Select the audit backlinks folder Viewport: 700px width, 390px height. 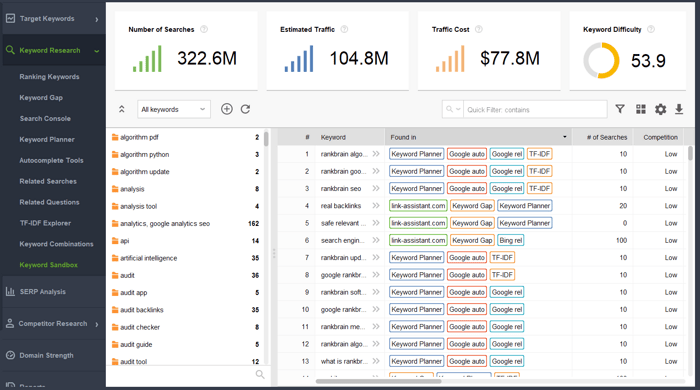185,310
